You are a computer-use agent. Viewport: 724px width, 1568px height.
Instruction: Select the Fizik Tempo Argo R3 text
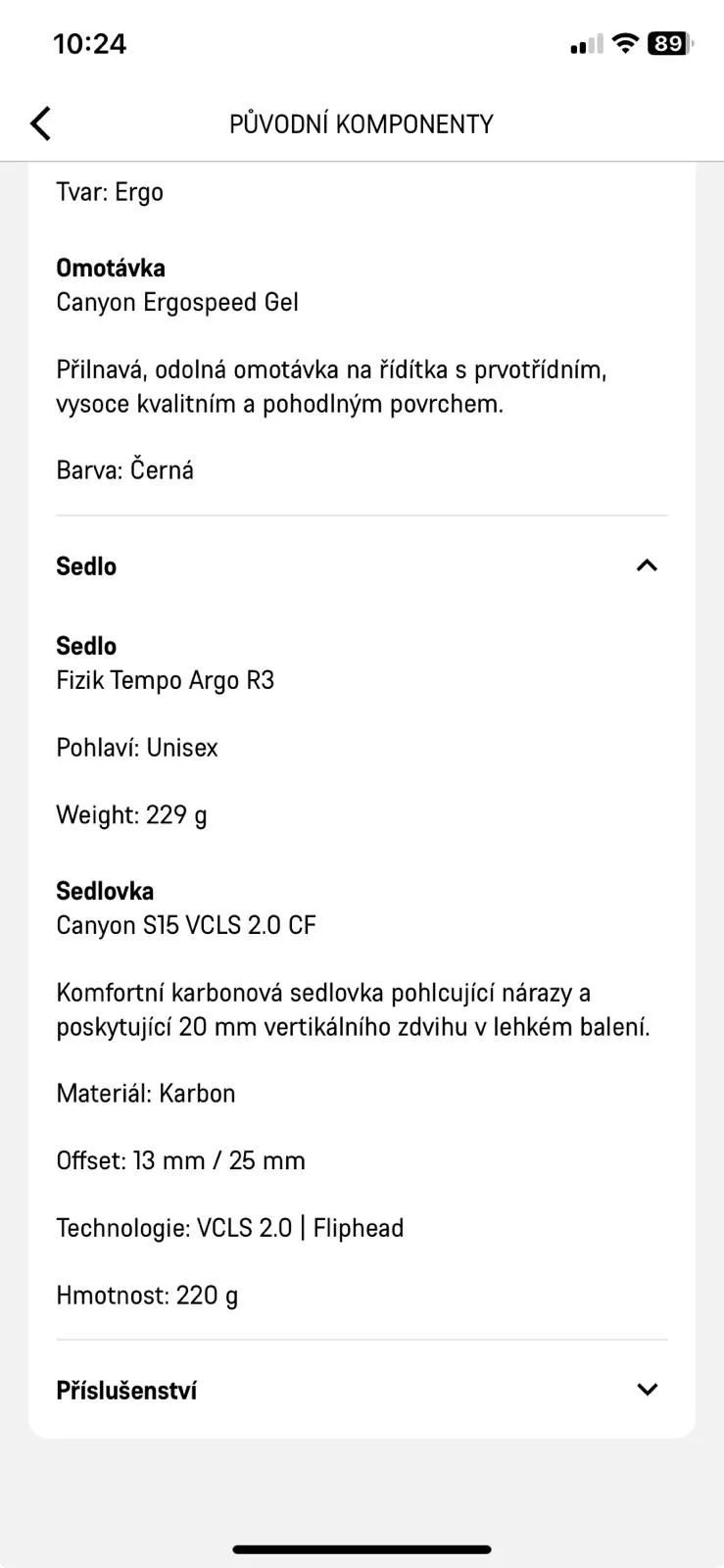pos(166,680)
